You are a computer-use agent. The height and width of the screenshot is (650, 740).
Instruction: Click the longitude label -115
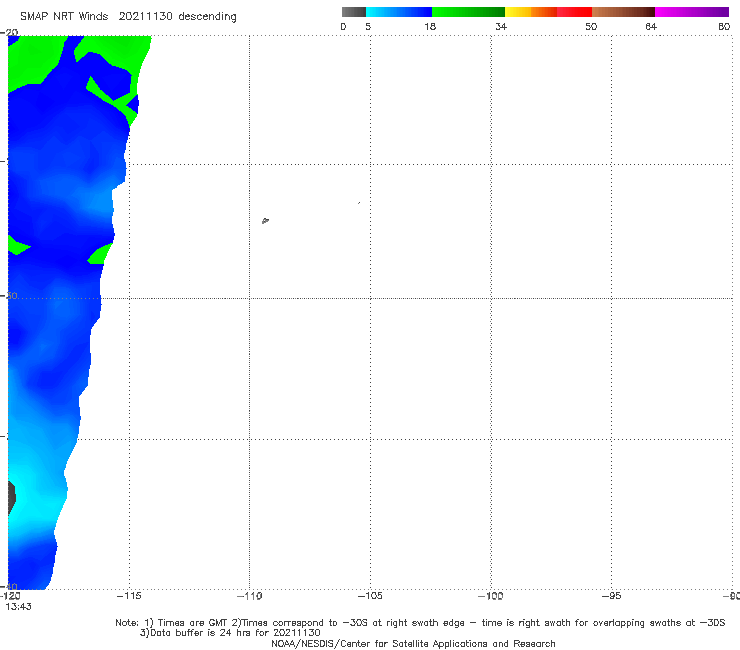pos(129,596)
